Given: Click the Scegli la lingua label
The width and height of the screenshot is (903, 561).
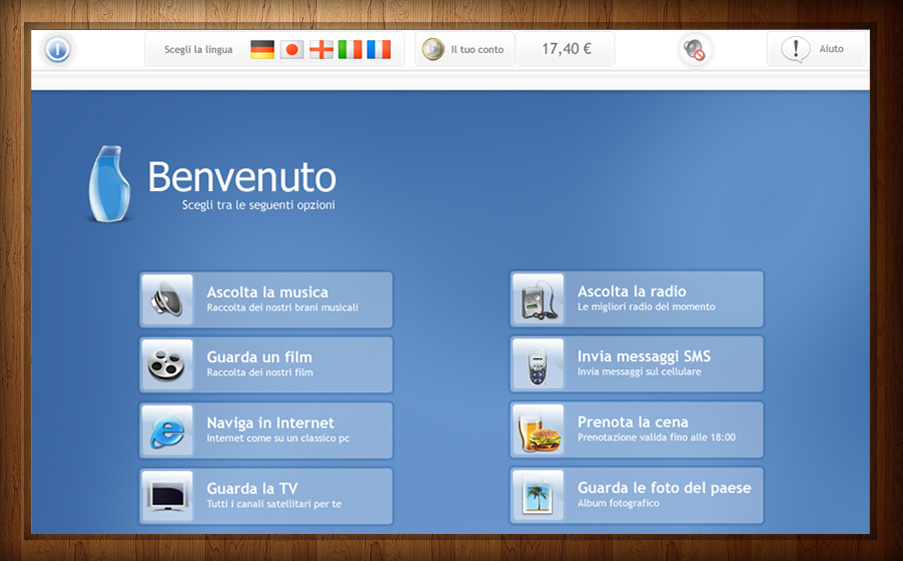Looking at the screenshot, I should 198,50.
